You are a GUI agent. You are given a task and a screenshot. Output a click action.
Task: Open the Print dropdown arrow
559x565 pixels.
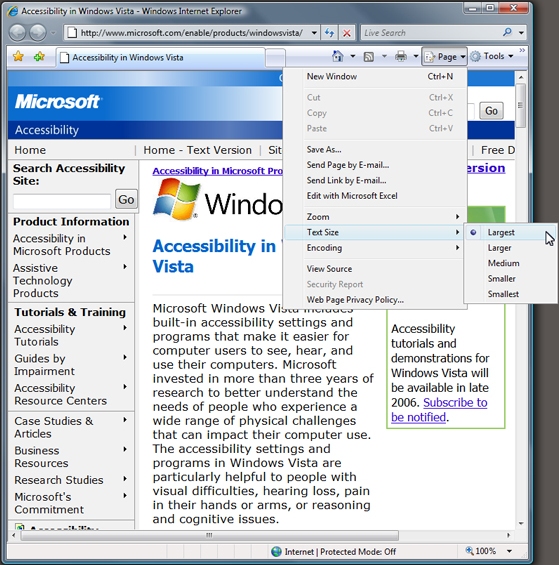click(416, 56)
